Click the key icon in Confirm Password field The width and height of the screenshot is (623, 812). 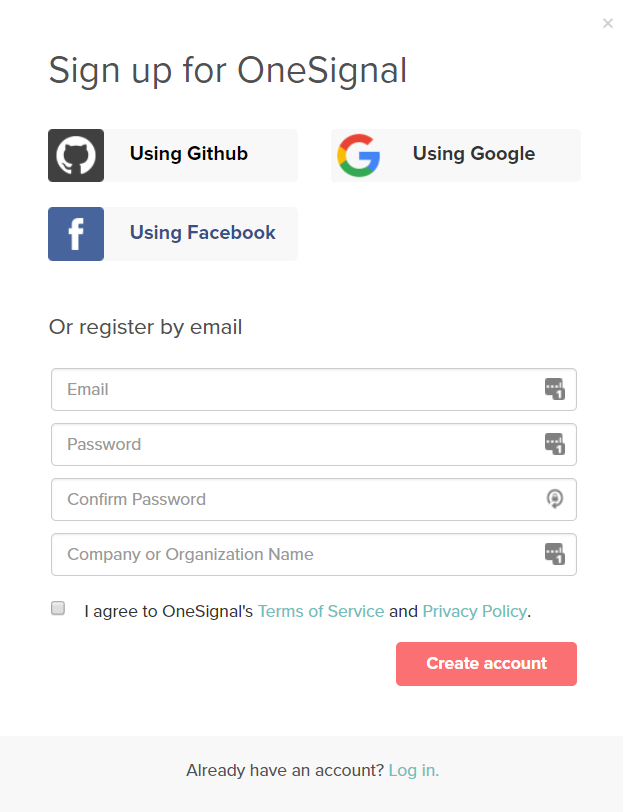pos(556,499)
